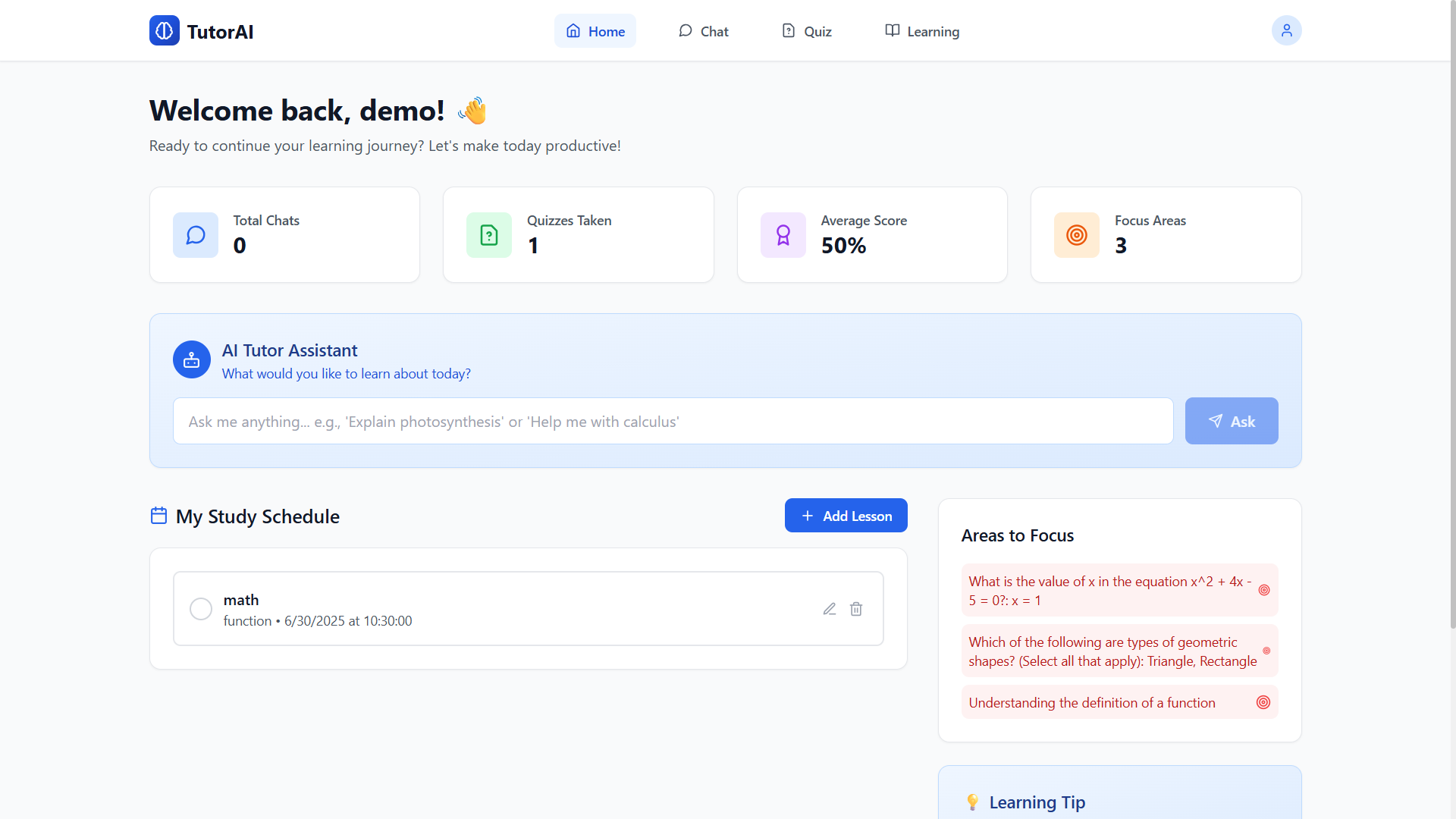The width and height of the screenshot is (1456, 819).
Task: Click the TutorAI brain logo icon
Action: click(164, 31)
